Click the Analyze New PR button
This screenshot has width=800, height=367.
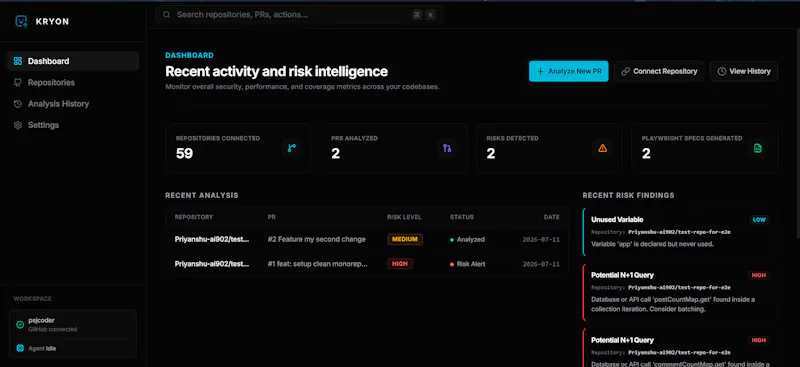(568, 71)
